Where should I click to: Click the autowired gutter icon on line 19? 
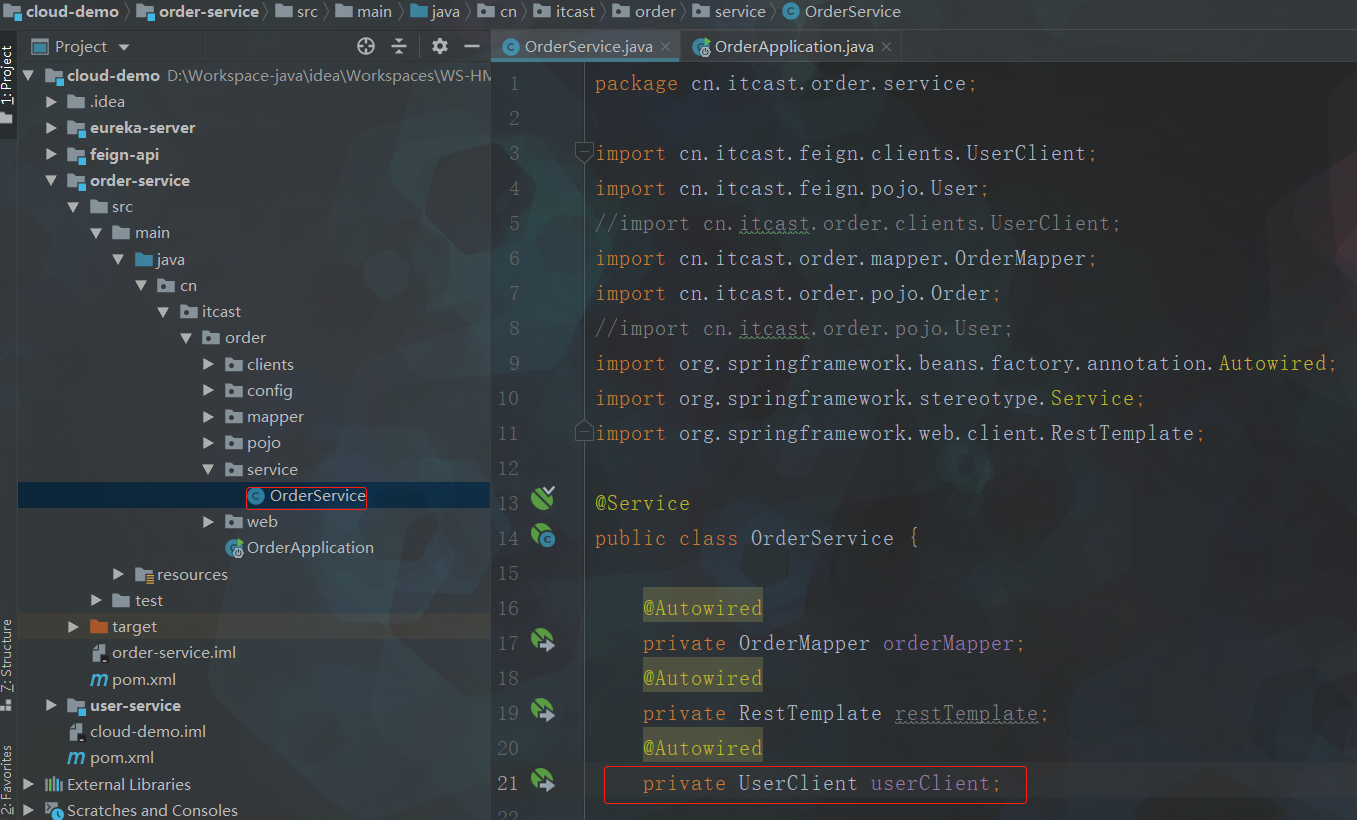pyautogui.click(x=542, y=711)
